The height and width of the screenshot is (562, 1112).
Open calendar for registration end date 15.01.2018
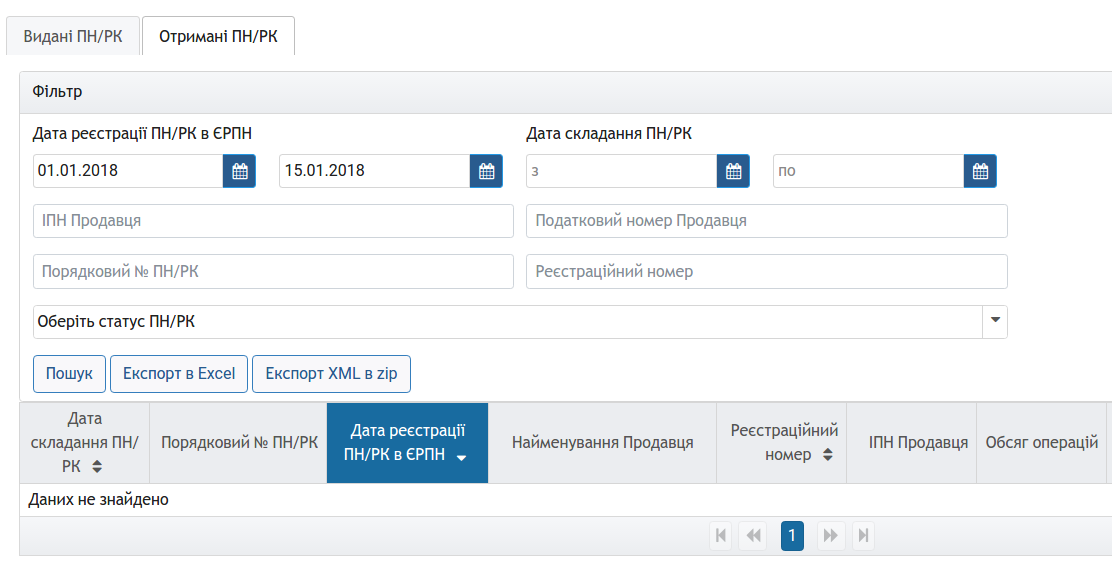tap(486, 171)
